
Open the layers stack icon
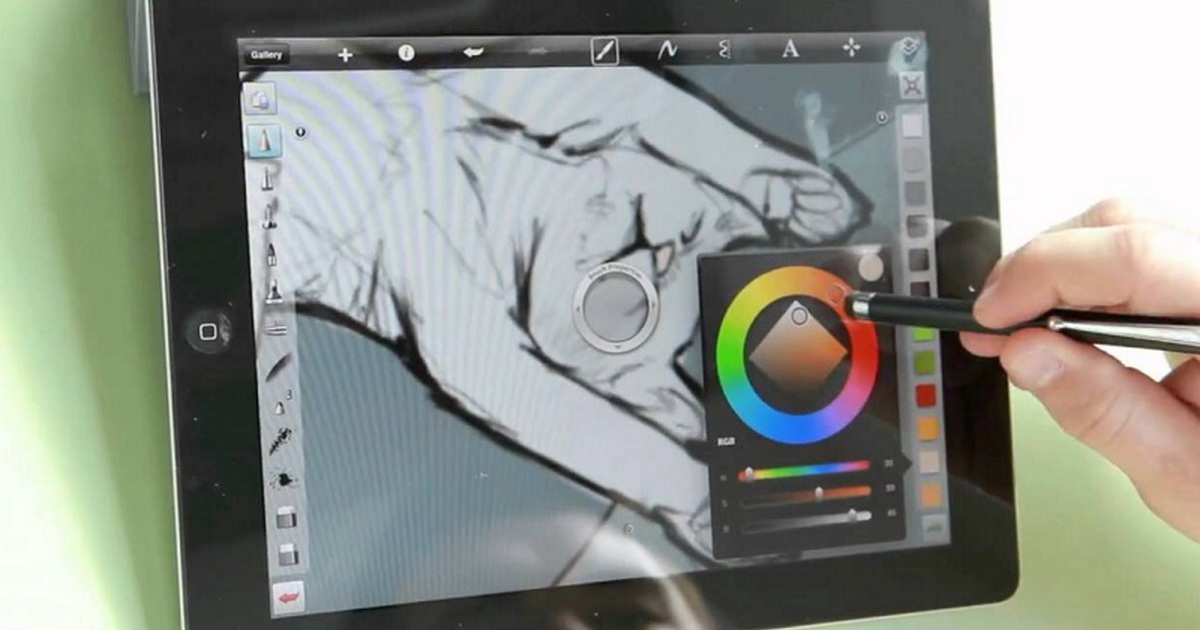click(909, 48)
